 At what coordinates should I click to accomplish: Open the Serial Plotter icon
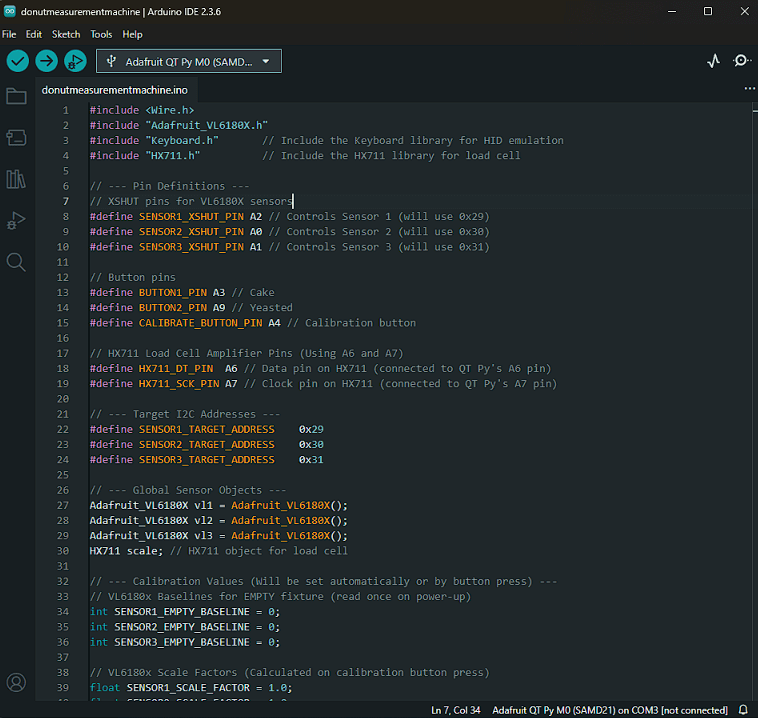click(713, 61)
